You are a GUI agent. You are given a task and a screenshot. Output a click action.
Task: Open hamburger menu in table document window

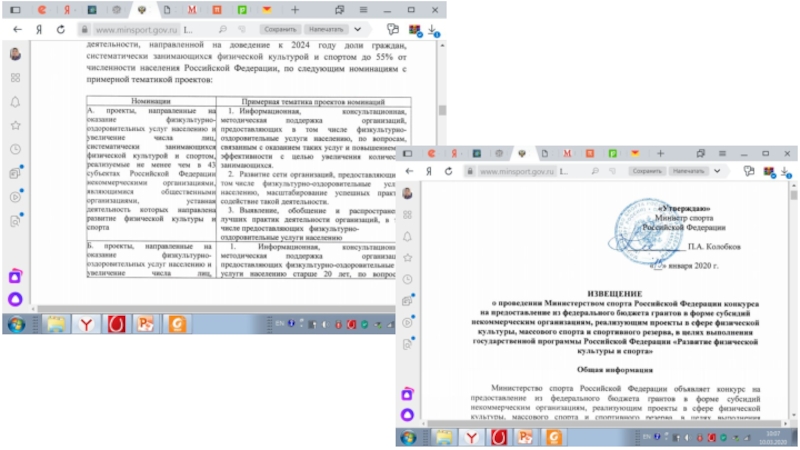tap(363, 10)
